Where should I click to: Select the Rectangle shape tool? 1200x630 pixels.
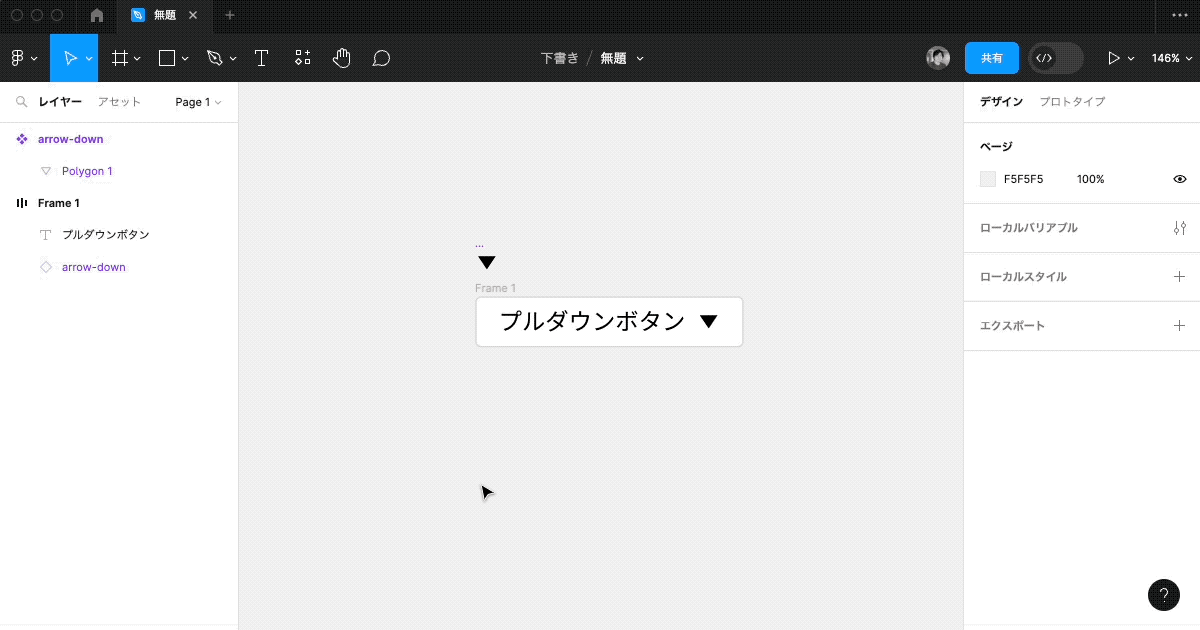point(166,57)
